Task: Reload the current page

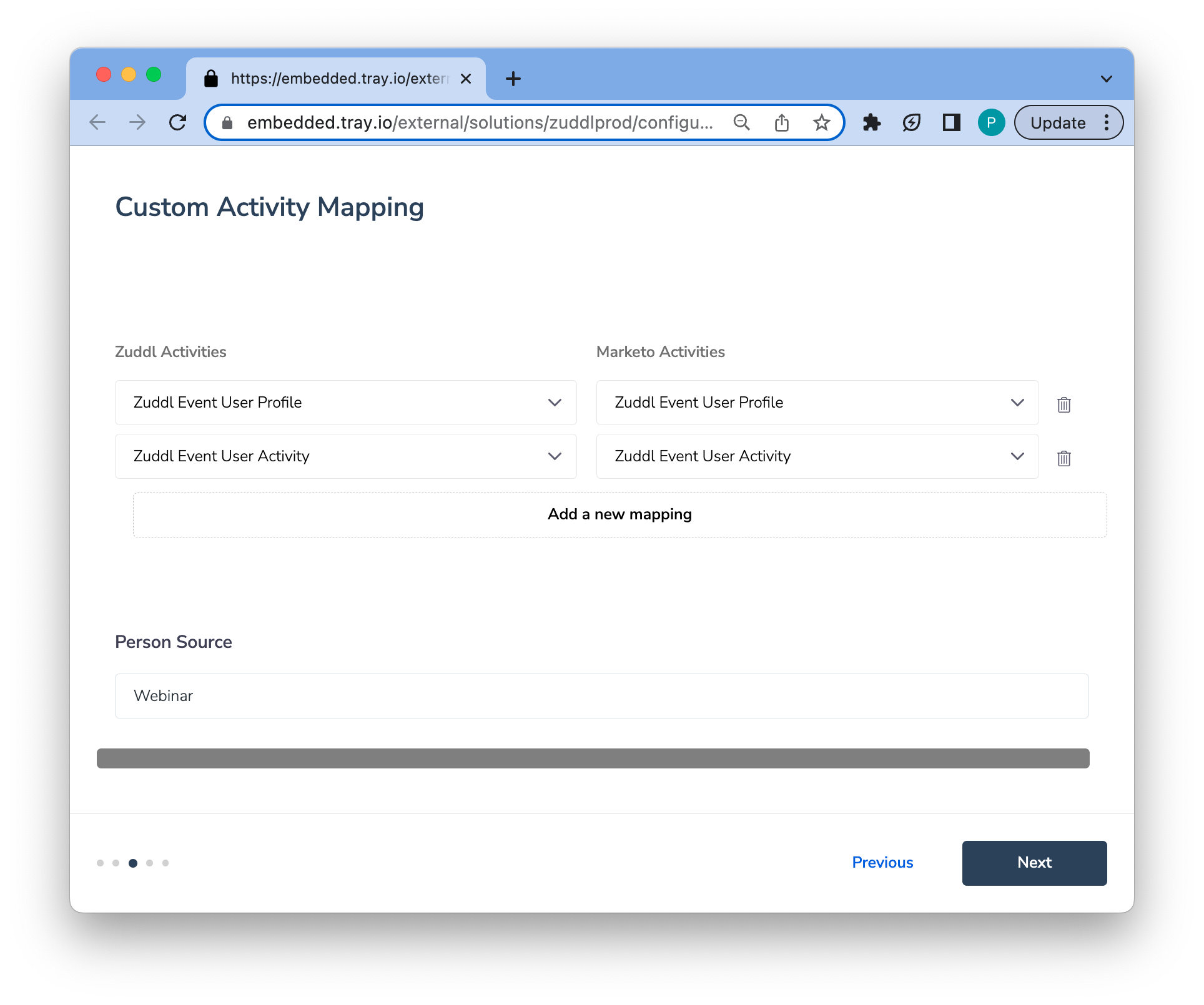Action: 178,122
